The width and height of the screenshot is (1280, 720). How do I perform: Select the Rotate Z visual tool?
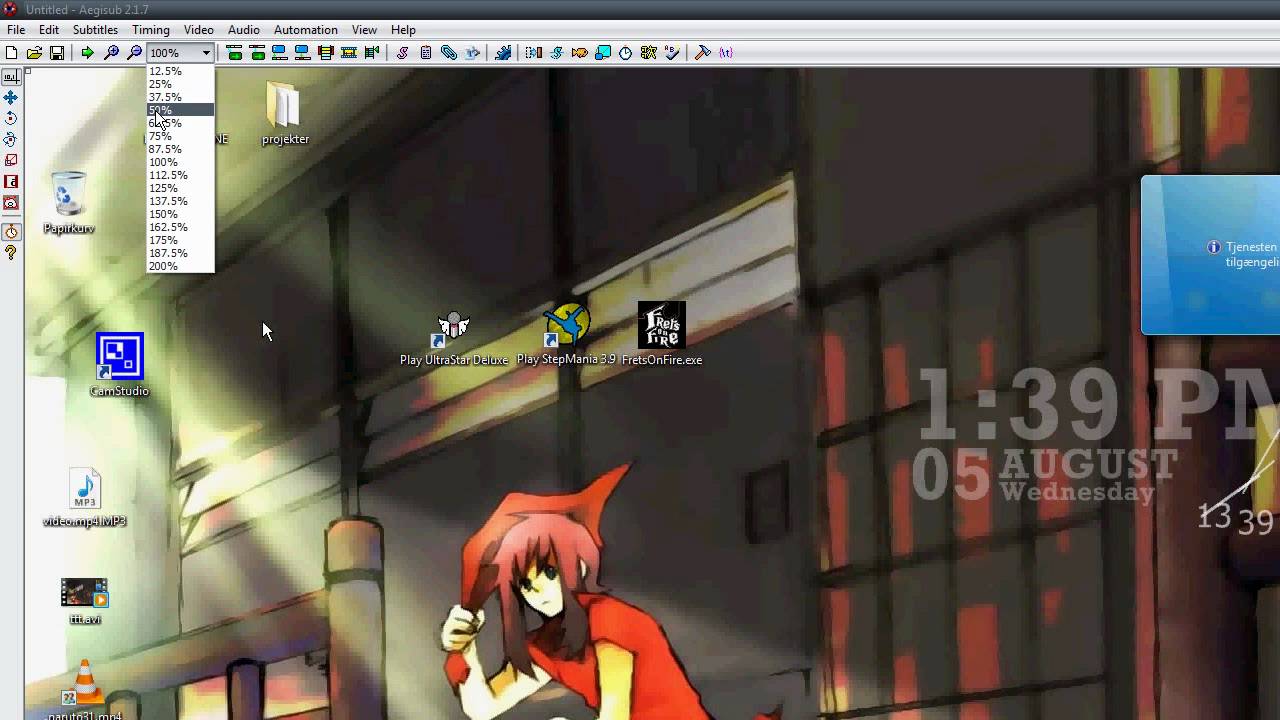point(11,118)
